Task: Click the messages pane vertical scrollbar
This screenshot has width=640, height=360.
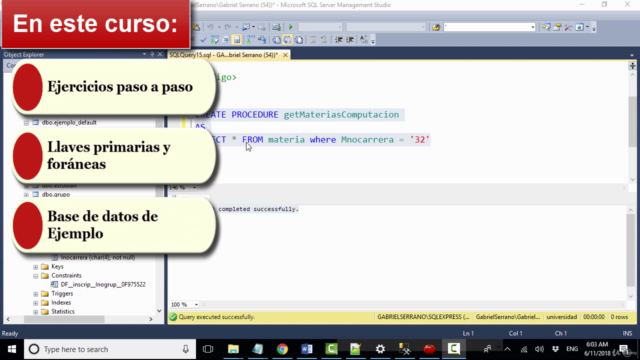Action: [x=631, y=249]
